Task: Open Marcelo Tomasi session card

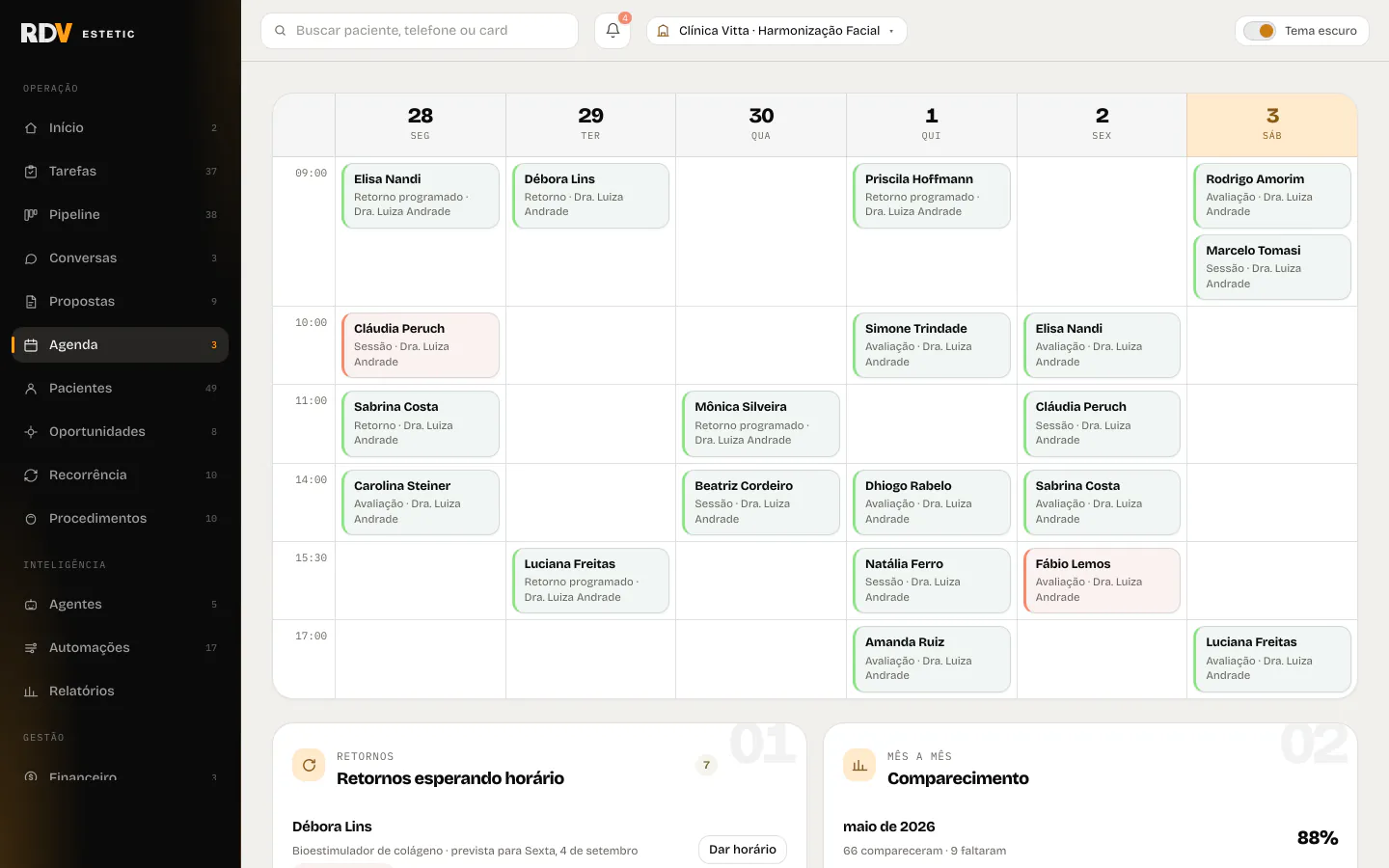Action: (x=1272, y=267)
